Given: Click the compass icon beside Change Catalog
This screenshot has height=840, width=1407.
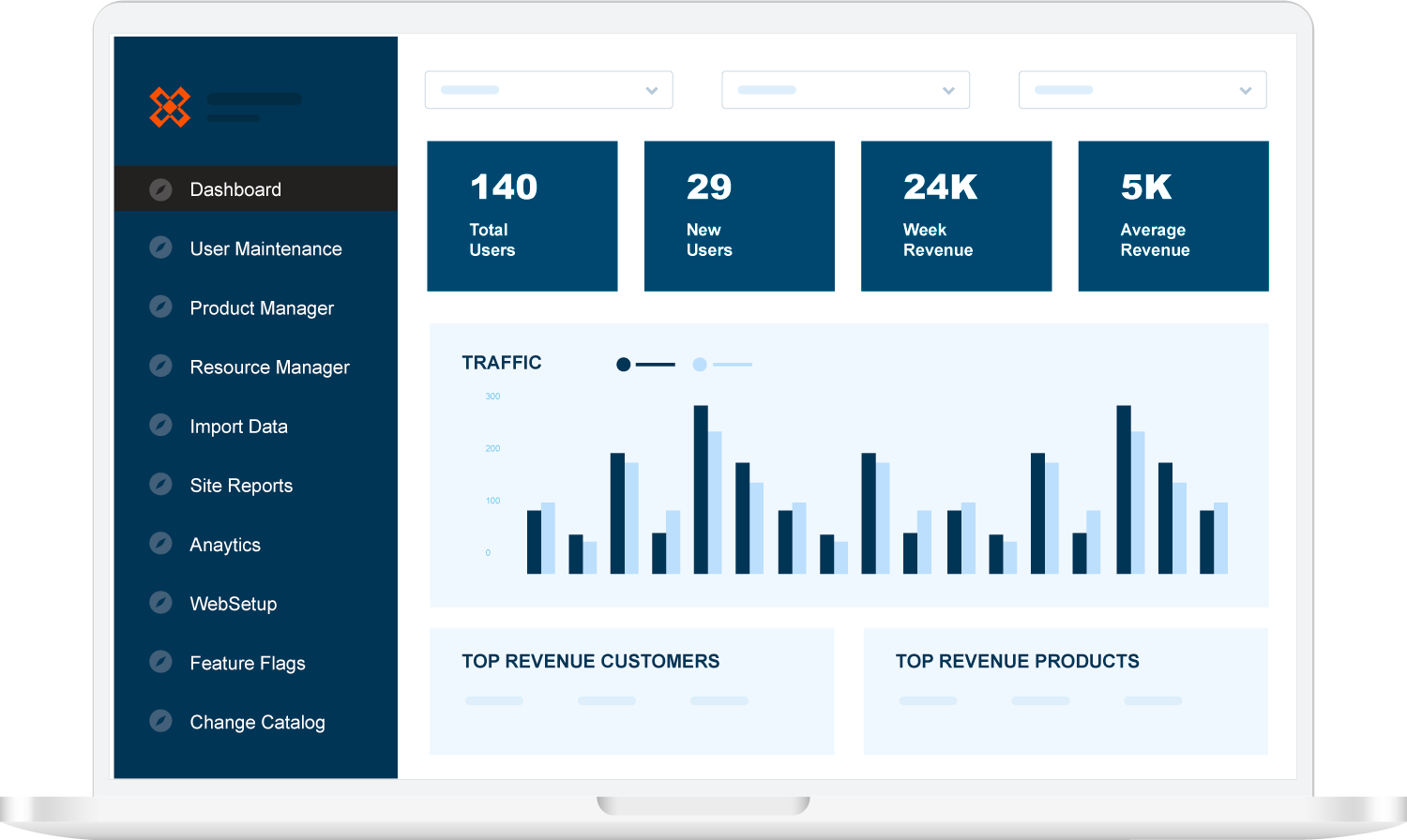Looking at the screenshot, I should click(x=161, y=721).
